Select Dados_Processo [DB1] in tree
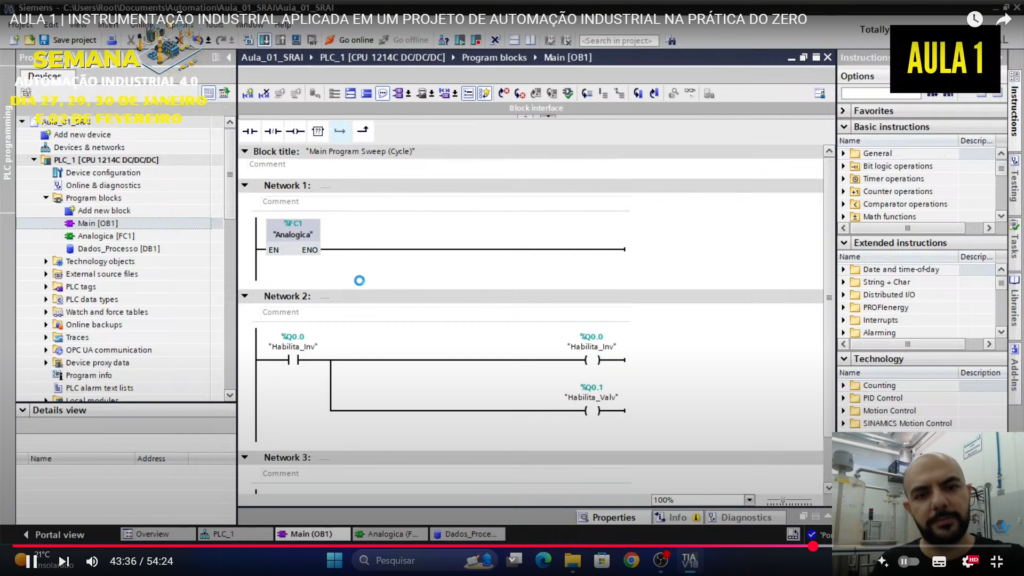 pos(118,249)
